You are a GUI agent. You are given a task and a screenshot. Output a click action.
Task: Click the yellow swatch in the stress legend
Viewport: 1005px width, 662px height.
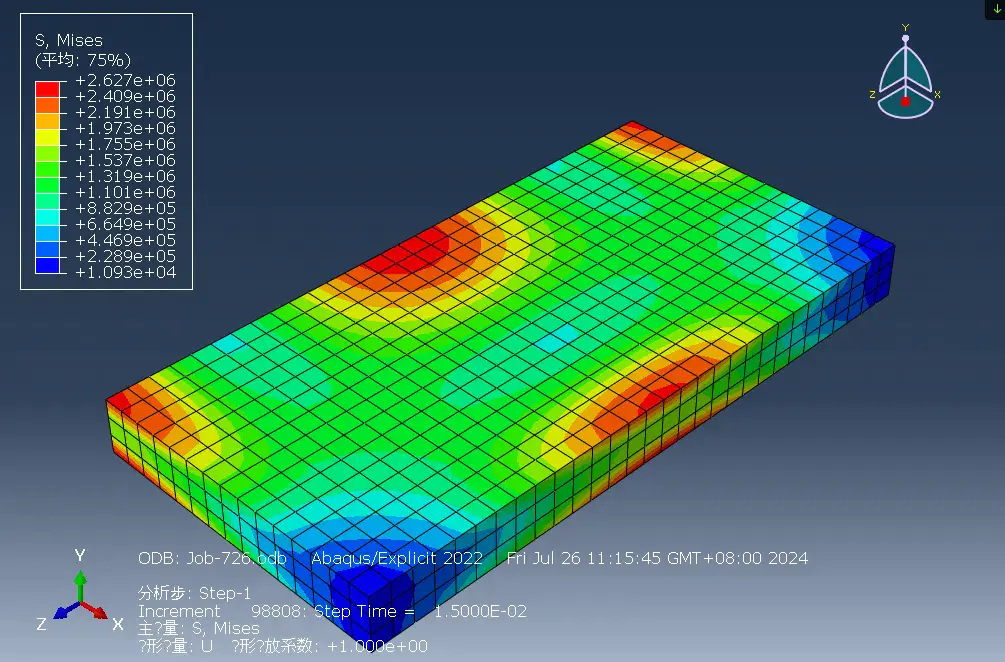click(47, 137)
